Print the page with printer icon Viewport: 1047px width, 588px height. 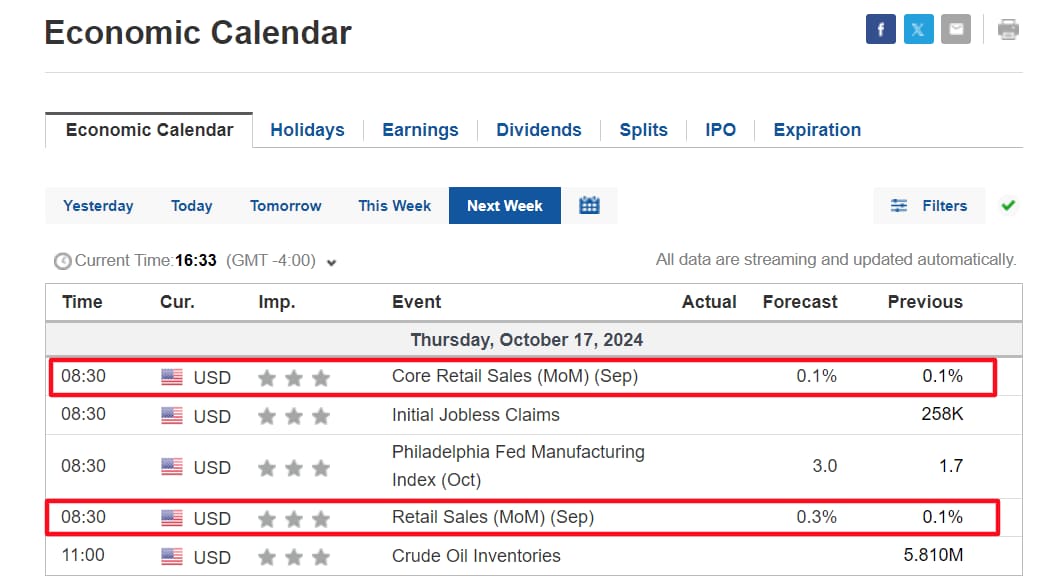click(x=1008, y=29)
